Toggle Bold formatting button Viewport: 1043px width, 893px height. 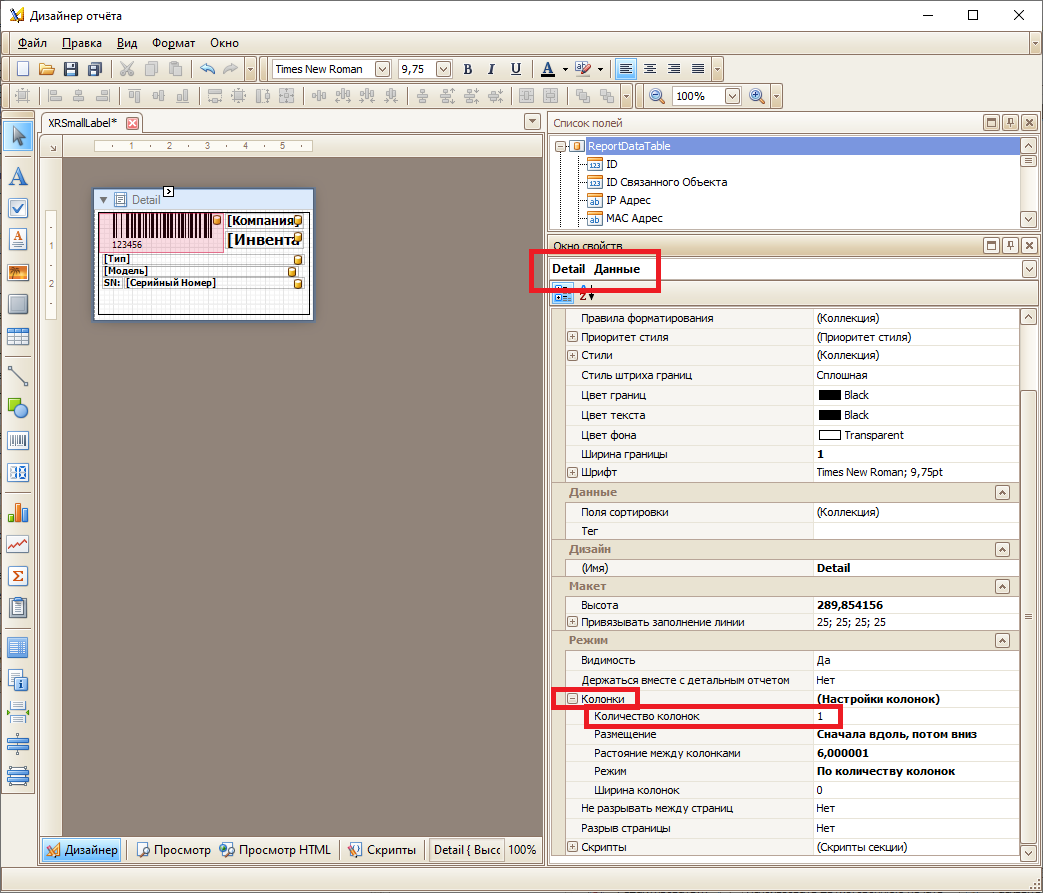468,69
